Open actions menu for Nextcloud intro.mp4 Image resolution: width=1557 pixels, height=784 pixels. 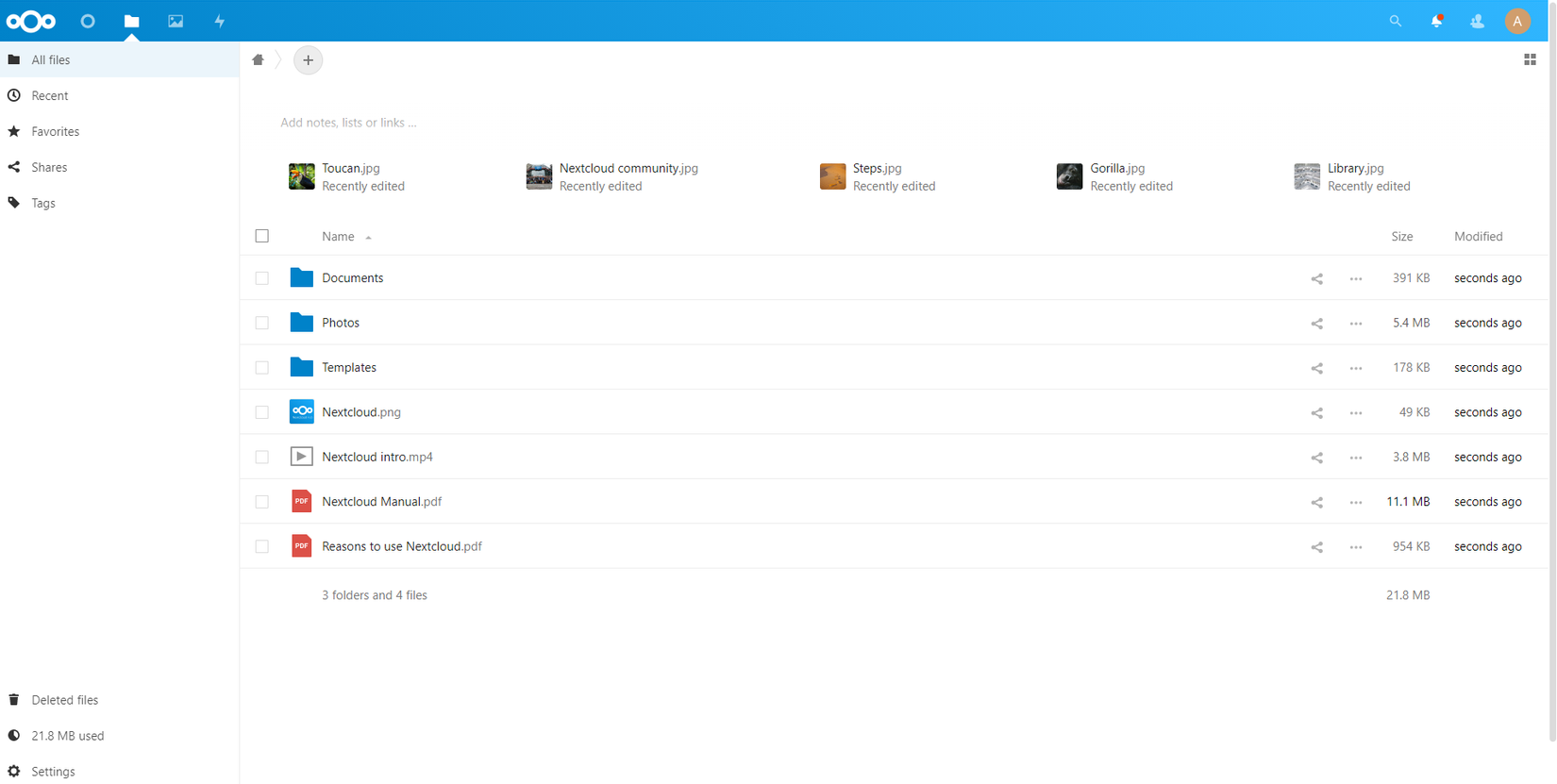point(1356,458)
